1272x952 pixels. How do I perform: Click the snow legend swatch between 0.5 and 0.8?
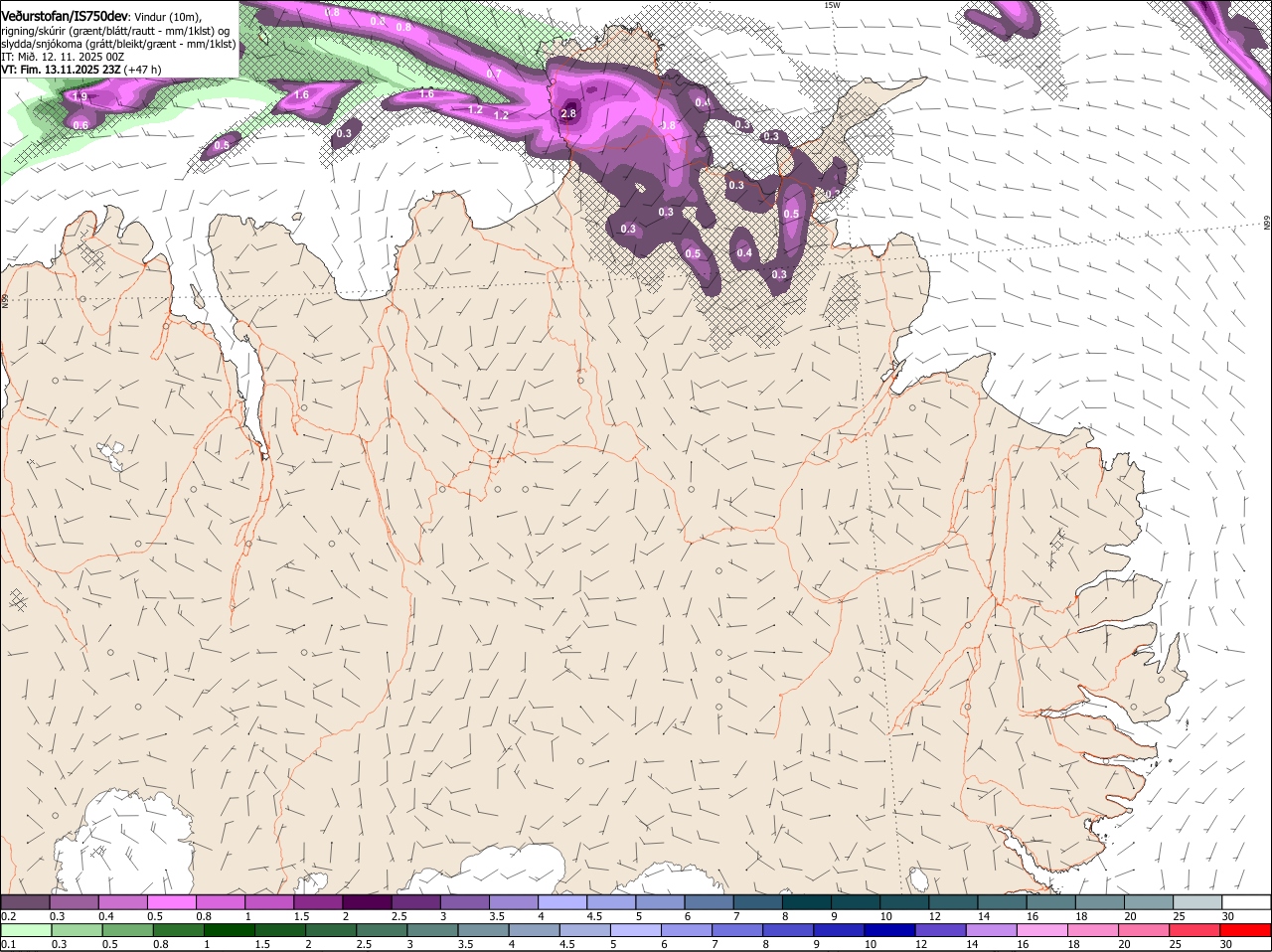[x=172, y=901]
